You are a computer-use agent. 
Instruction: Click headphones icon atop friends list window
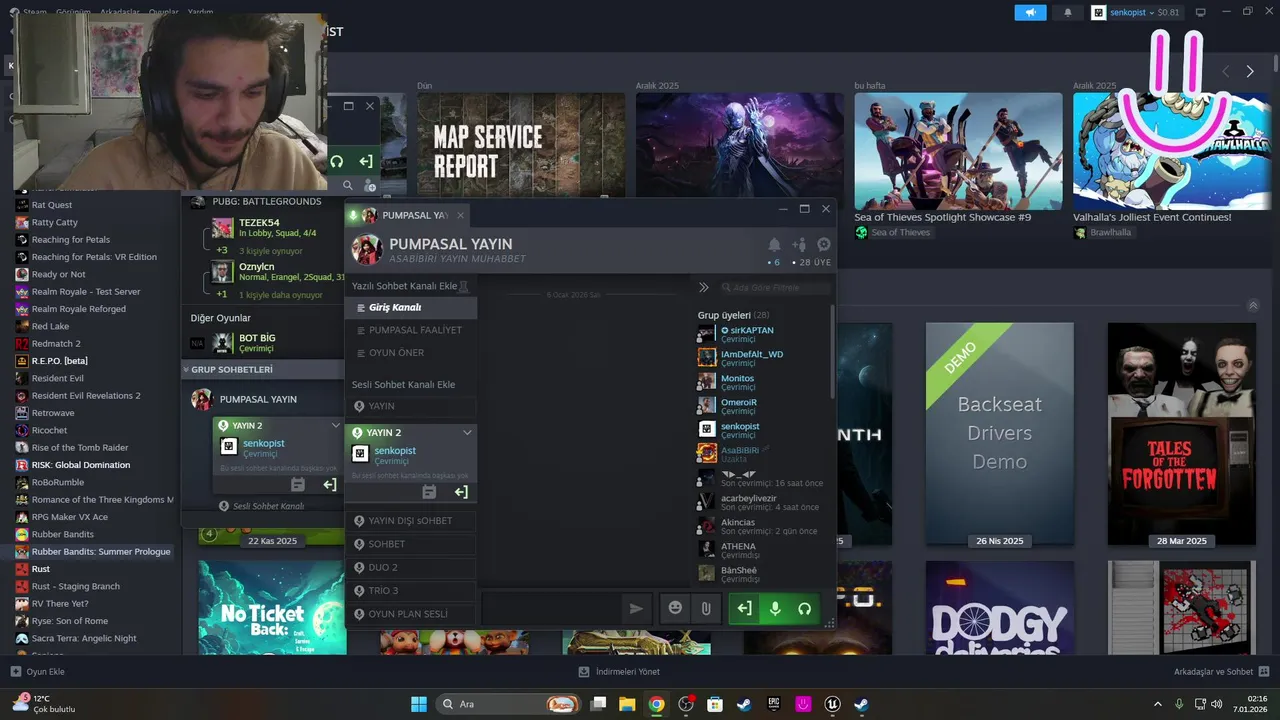pos(336,161)
